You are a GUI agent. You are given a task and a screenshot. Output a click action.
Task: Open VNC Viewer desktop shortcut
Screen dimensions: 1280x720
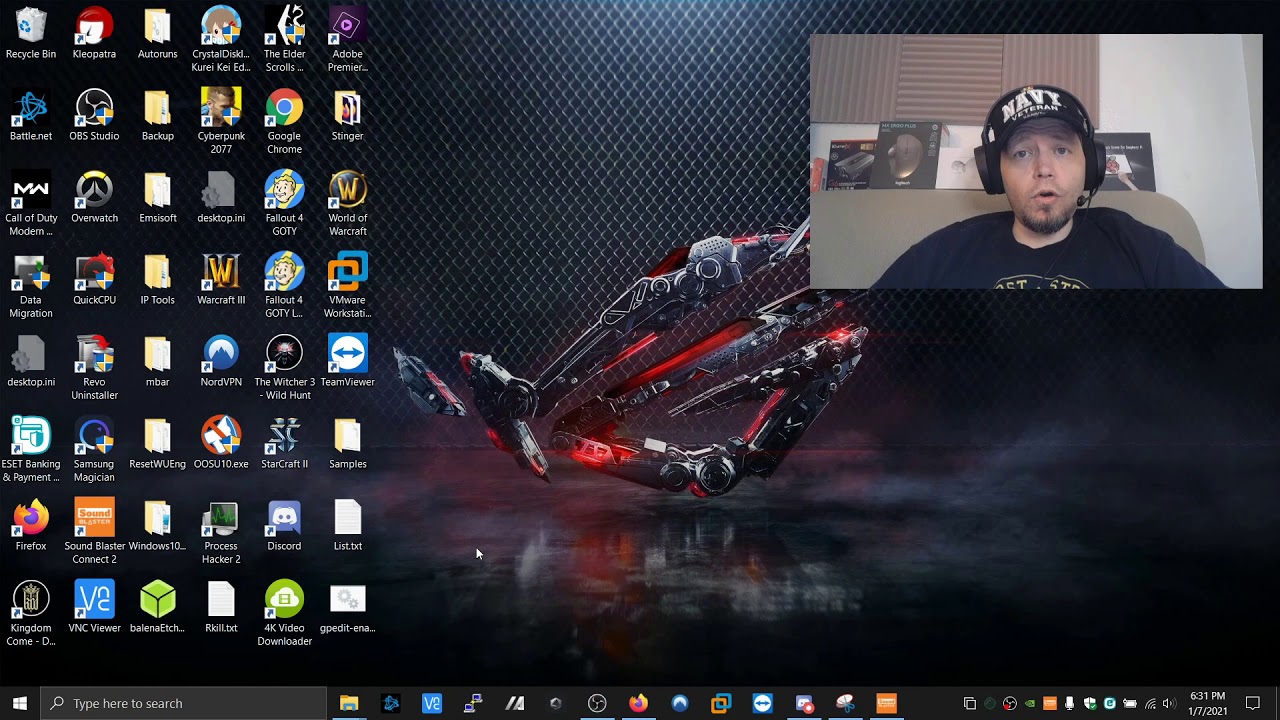click(x=94, y=608)
